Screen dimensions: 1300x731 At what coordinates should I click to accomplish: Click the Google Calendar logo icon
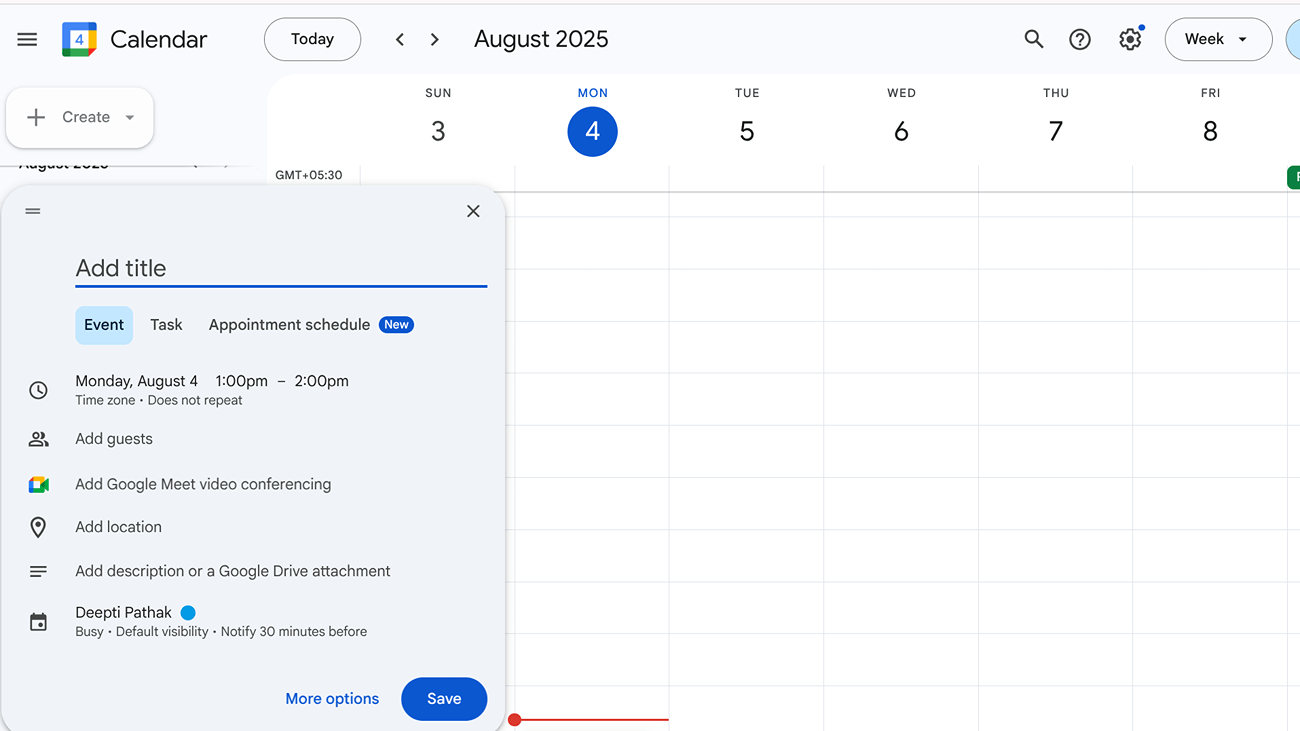[x=76, y=39]
